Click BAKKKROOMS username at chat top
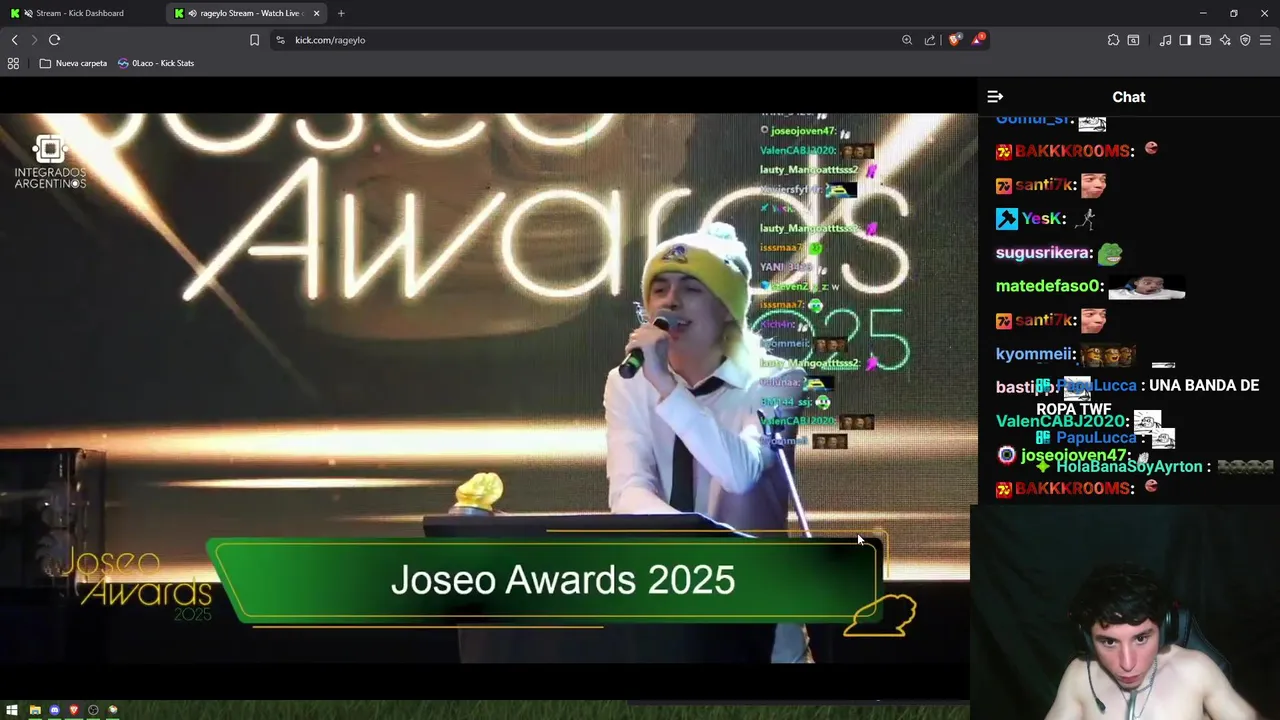 (1074, 151)
